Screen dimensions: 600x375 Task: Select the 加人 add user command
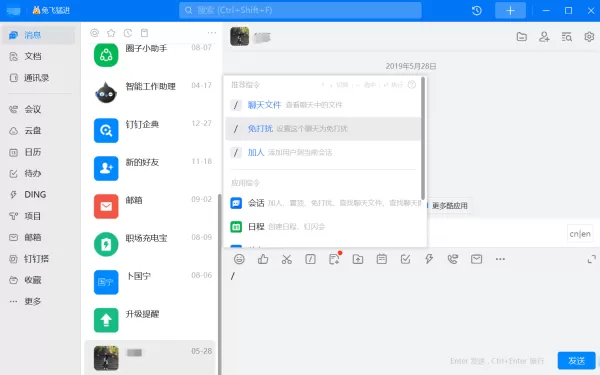pyautogui.click(x=323, y=152)
